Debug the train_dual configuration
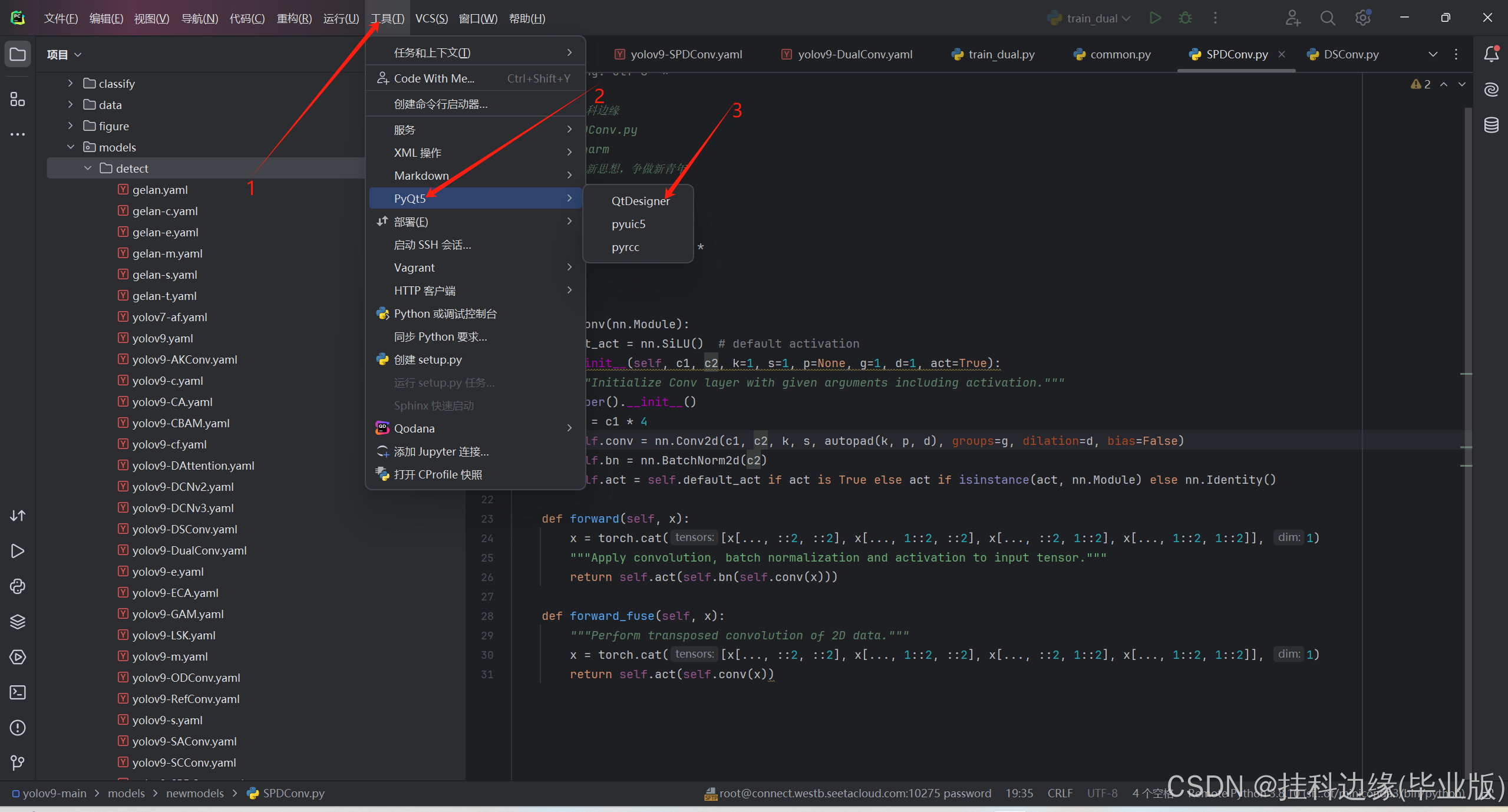This screenshot has height=812, width=1508. coord(1185,18)
